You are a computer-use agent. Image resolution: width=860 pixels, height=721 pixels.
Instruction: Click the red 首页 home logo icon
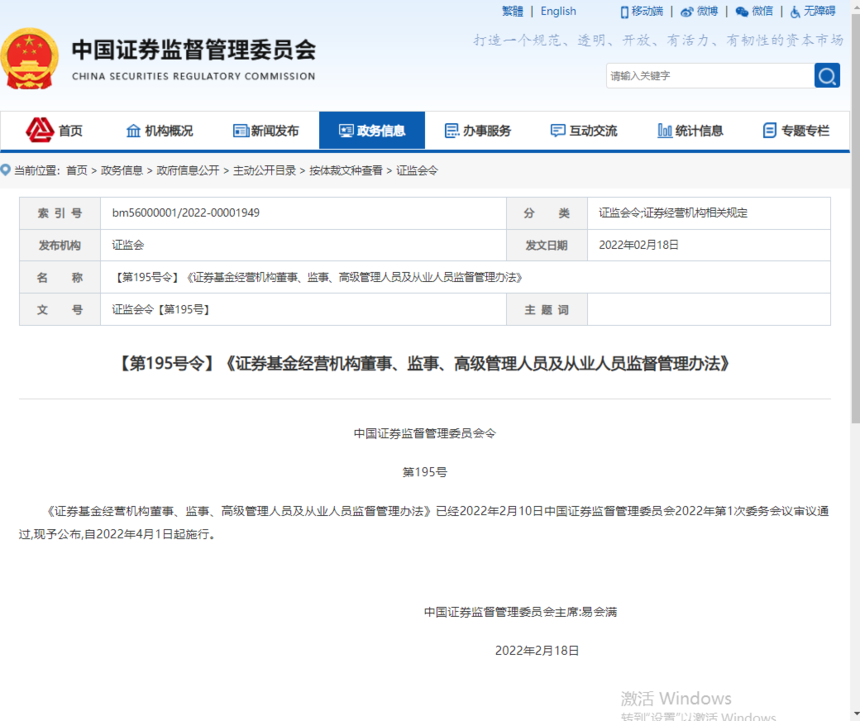coord(40,130)
